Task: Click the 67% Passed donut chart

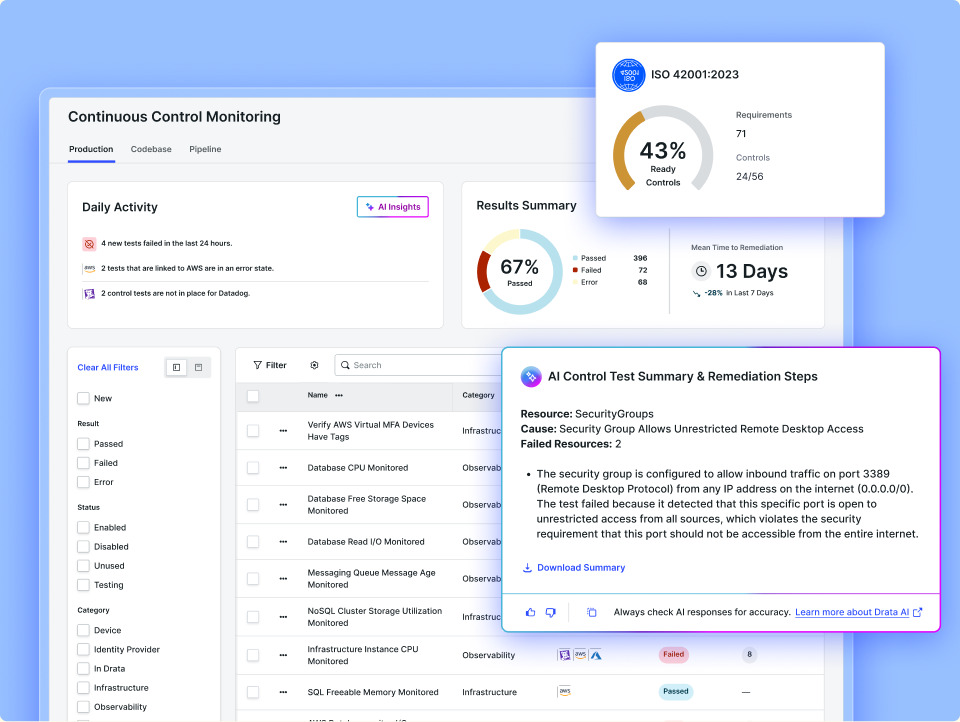Action: [x=519, y=271]
